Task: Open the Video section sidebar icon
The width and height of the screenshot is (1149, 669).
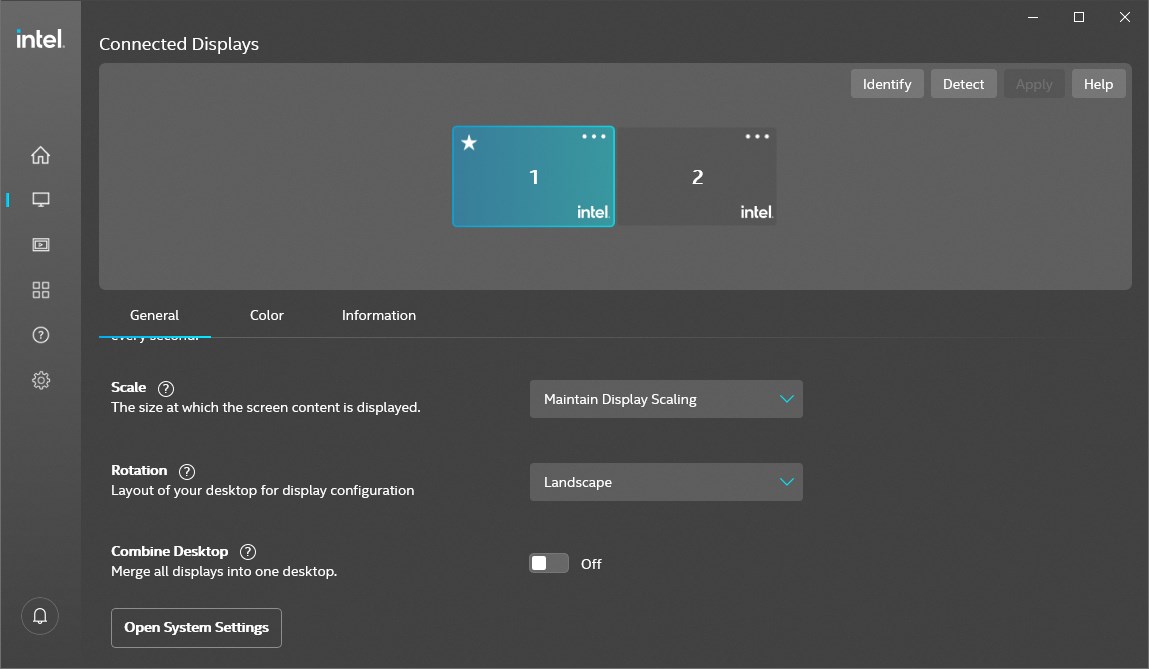Action: tap(40, 245)
